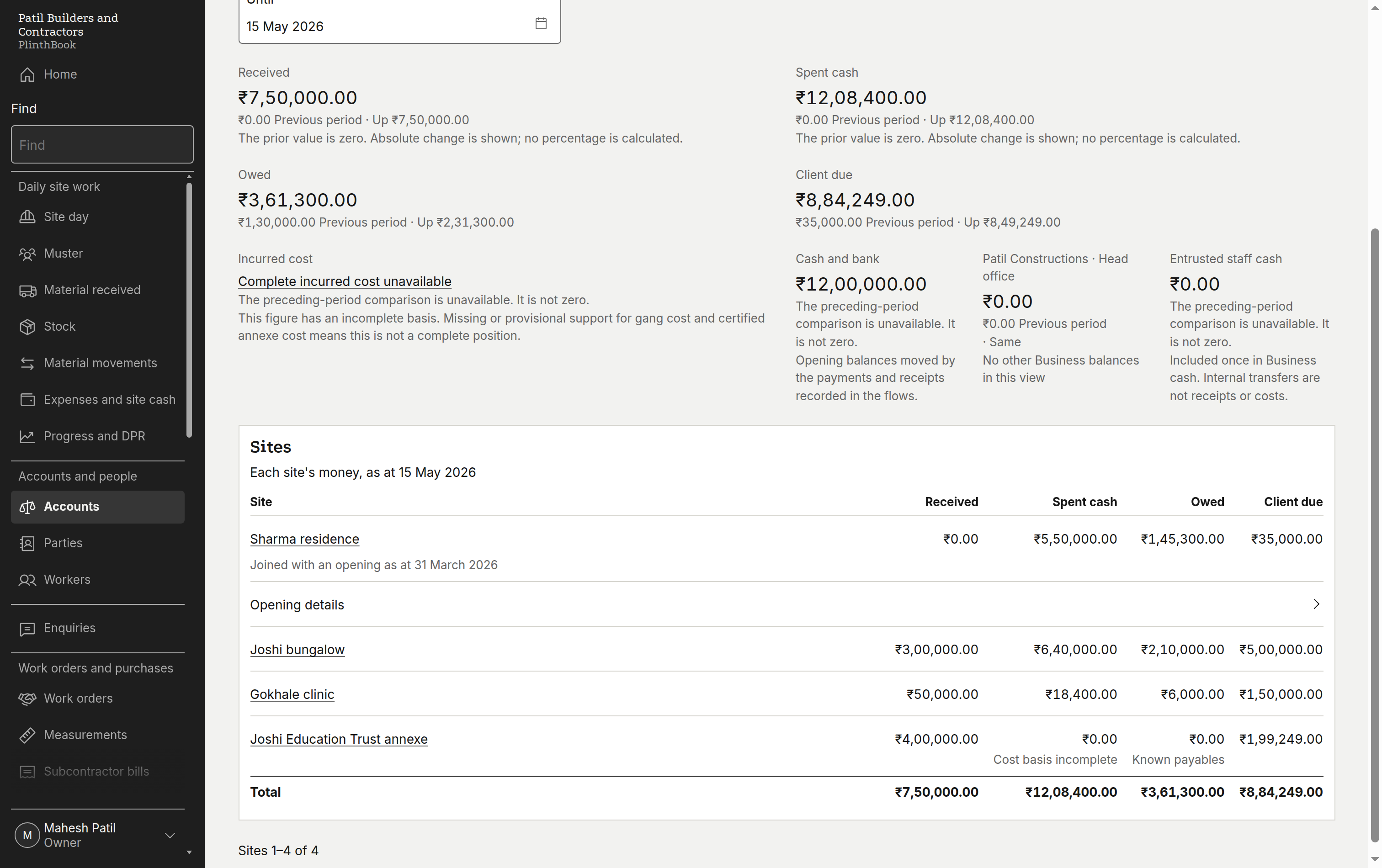Open the Home icon in sidebar
This screenshot has width=1382, height=868.
point(27,74)
